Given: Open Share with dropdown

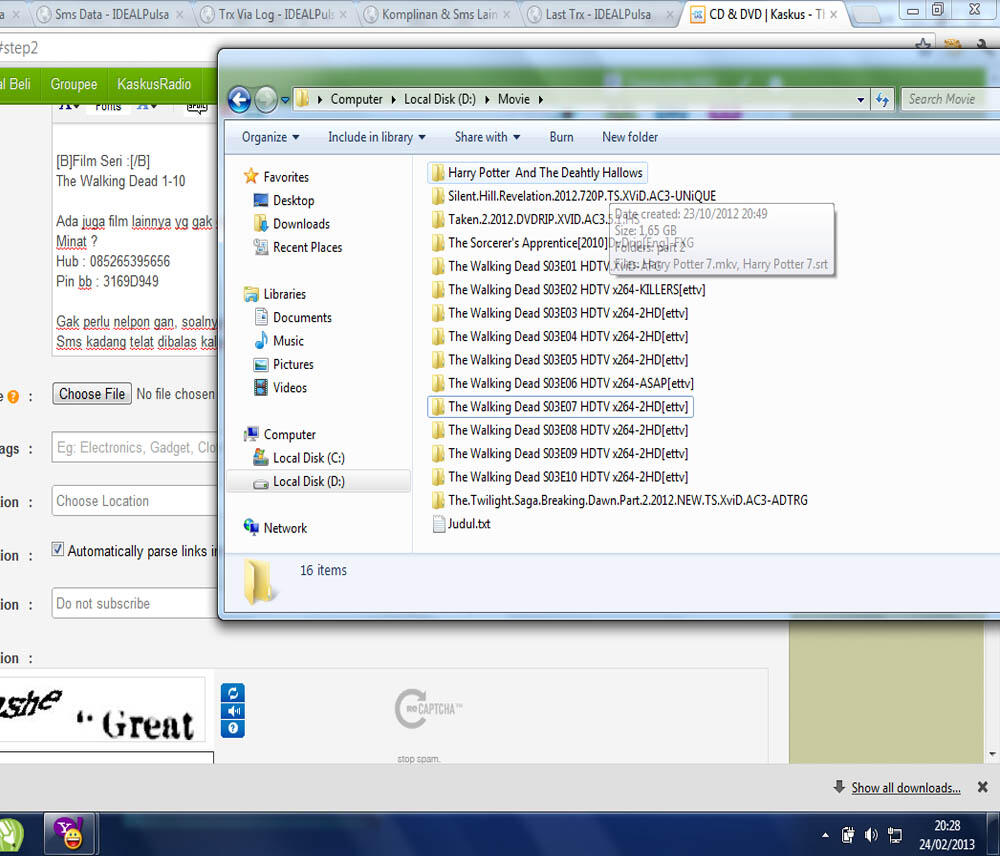Looking at the screenshot, I should point(487,137).
